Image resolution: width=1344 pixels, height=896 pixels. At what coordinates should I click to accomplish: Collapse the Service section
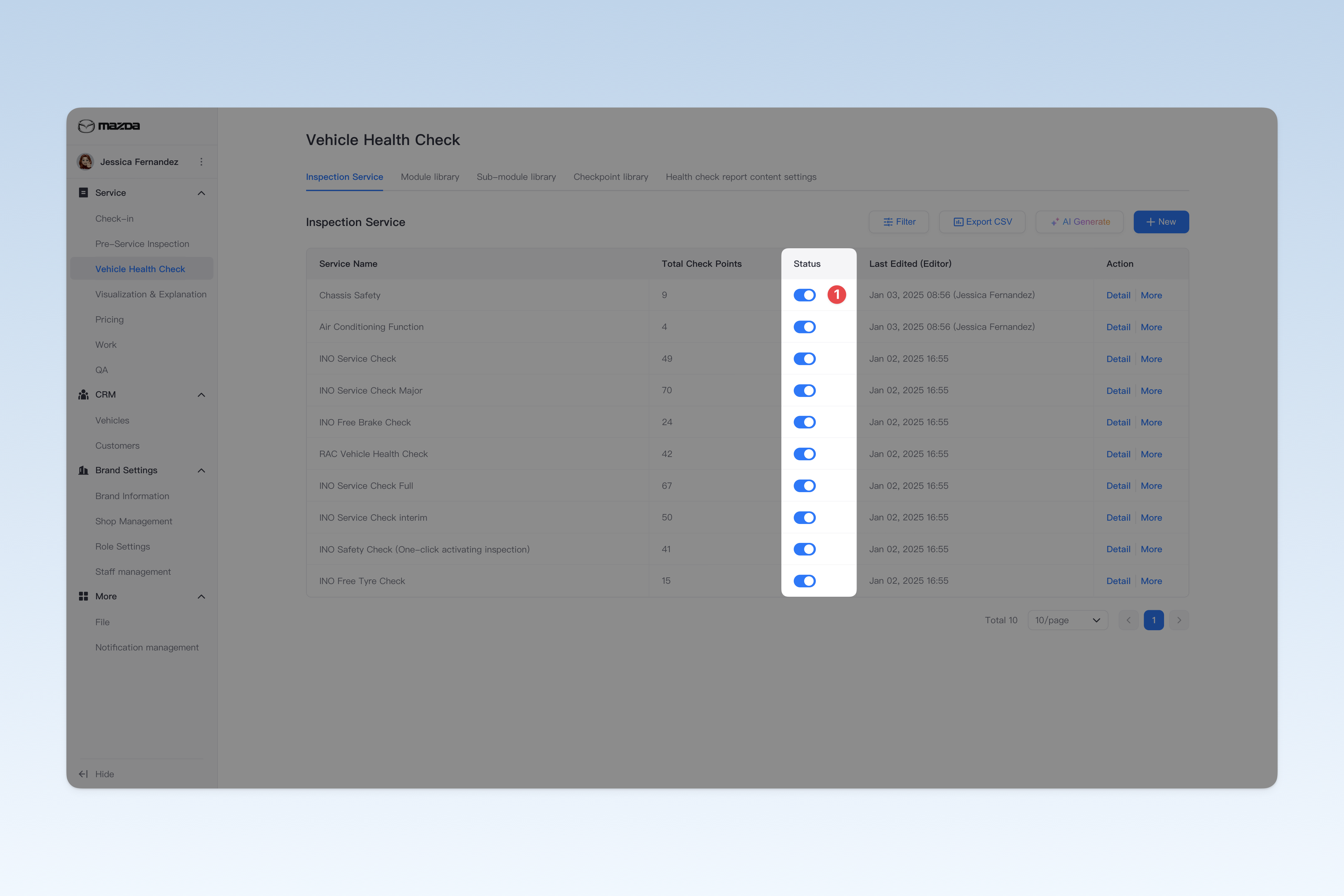click(201, 193)
